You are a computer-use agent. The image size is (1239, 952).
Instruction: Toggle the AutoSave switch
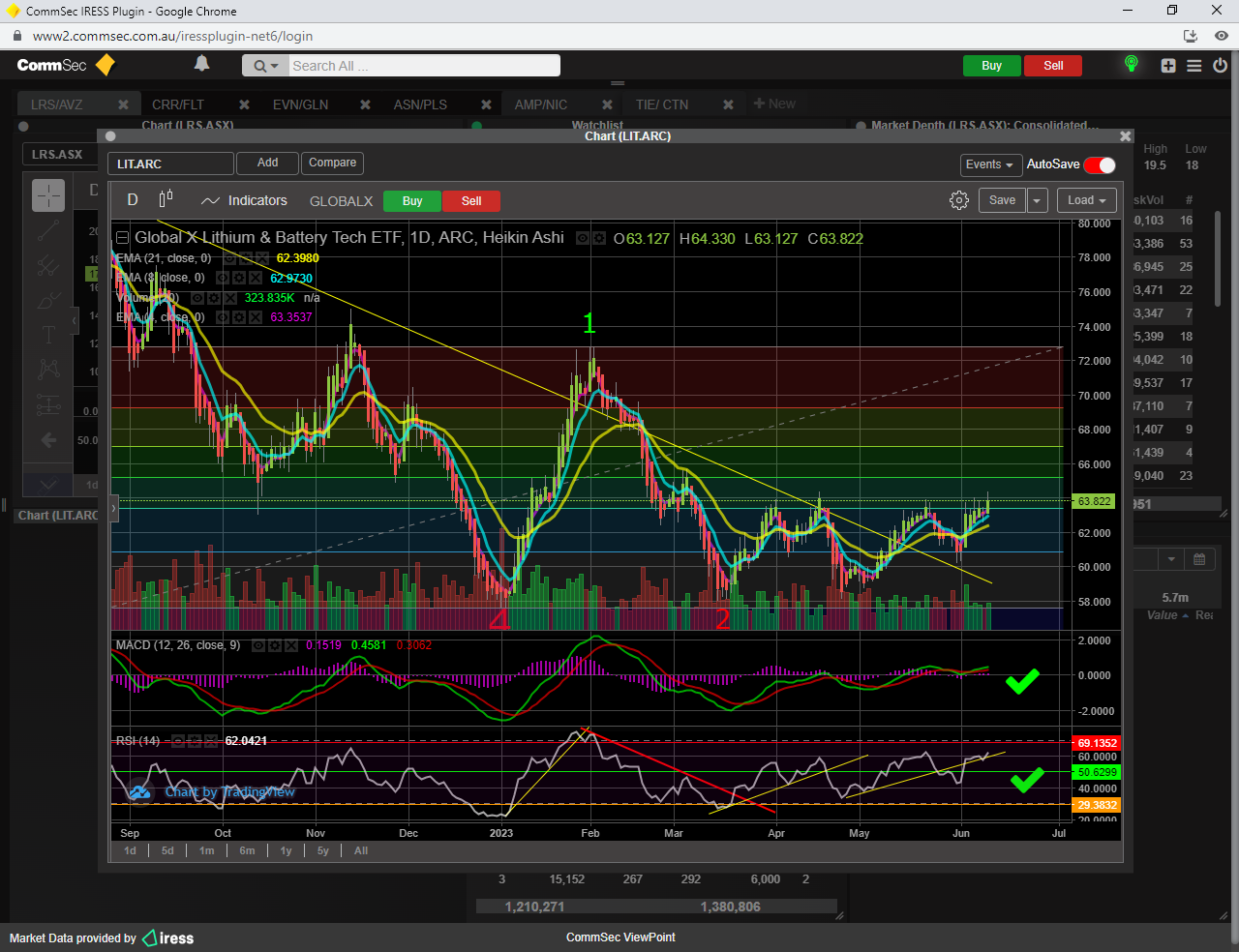click(x=1100, y=164)
